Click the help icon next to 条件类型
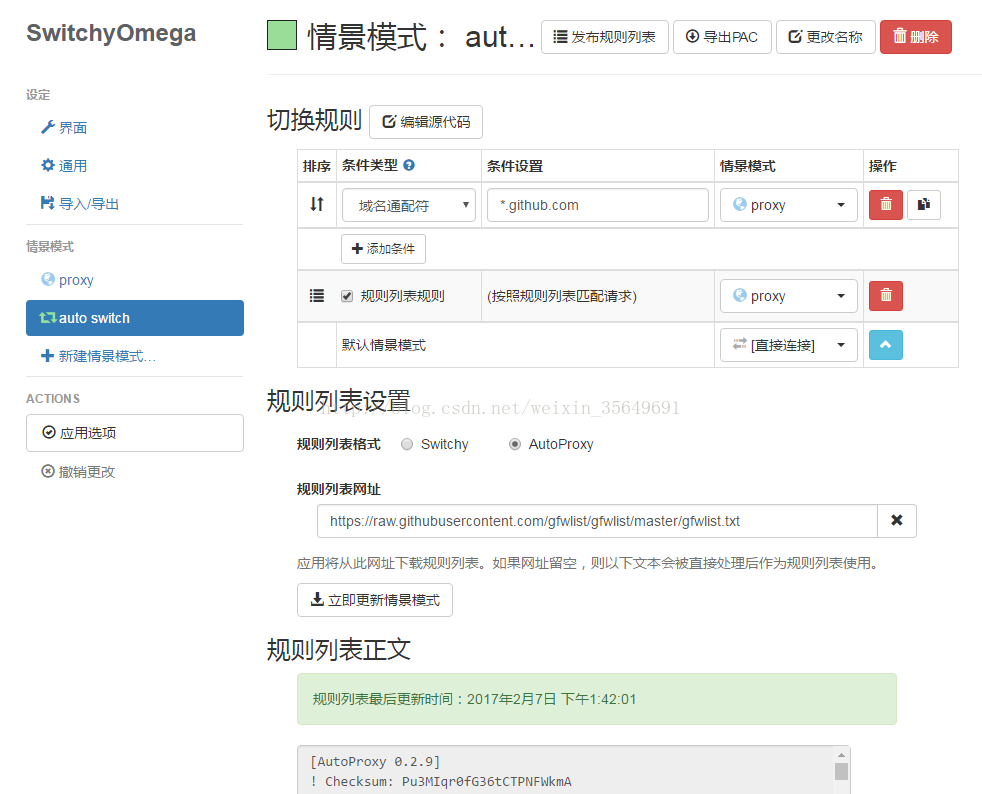Screen dimensions: 982x794 click(x=409, y=165)
